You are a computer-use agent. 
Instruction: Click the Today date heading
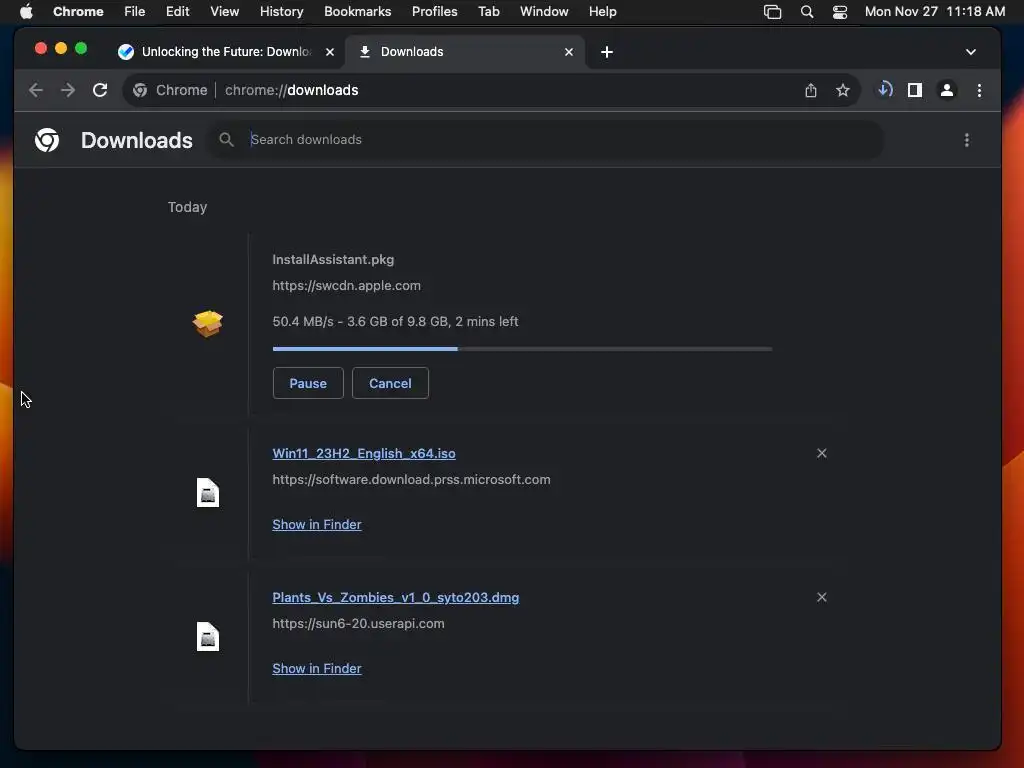[187, 207]
